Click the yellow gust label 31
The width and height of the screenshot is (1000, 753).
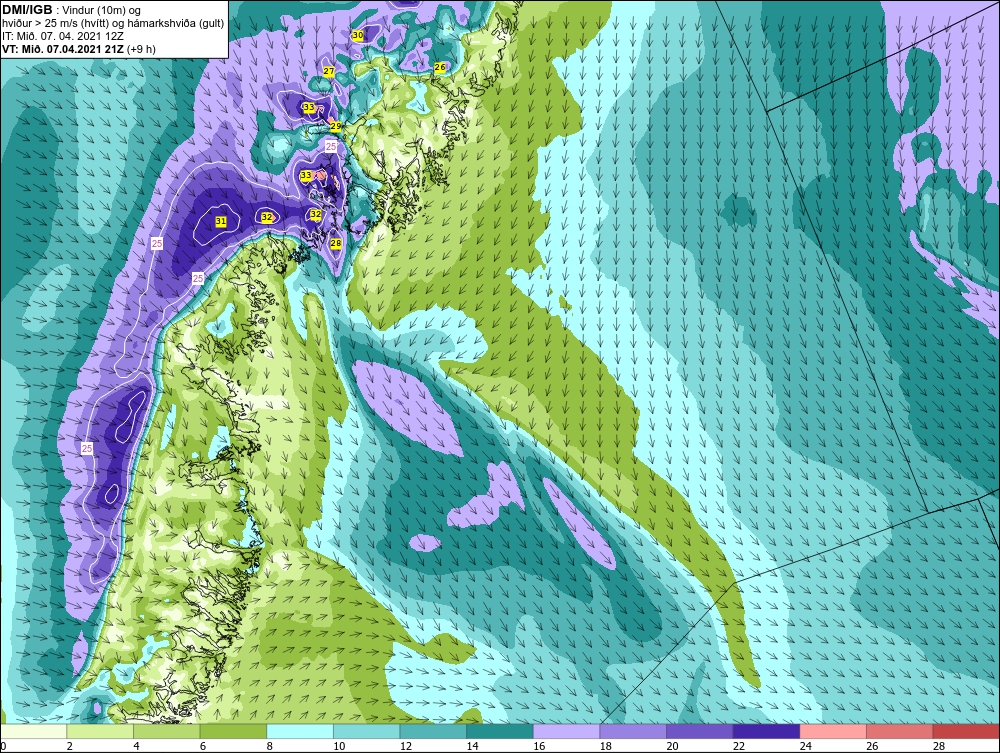(221, 221)
